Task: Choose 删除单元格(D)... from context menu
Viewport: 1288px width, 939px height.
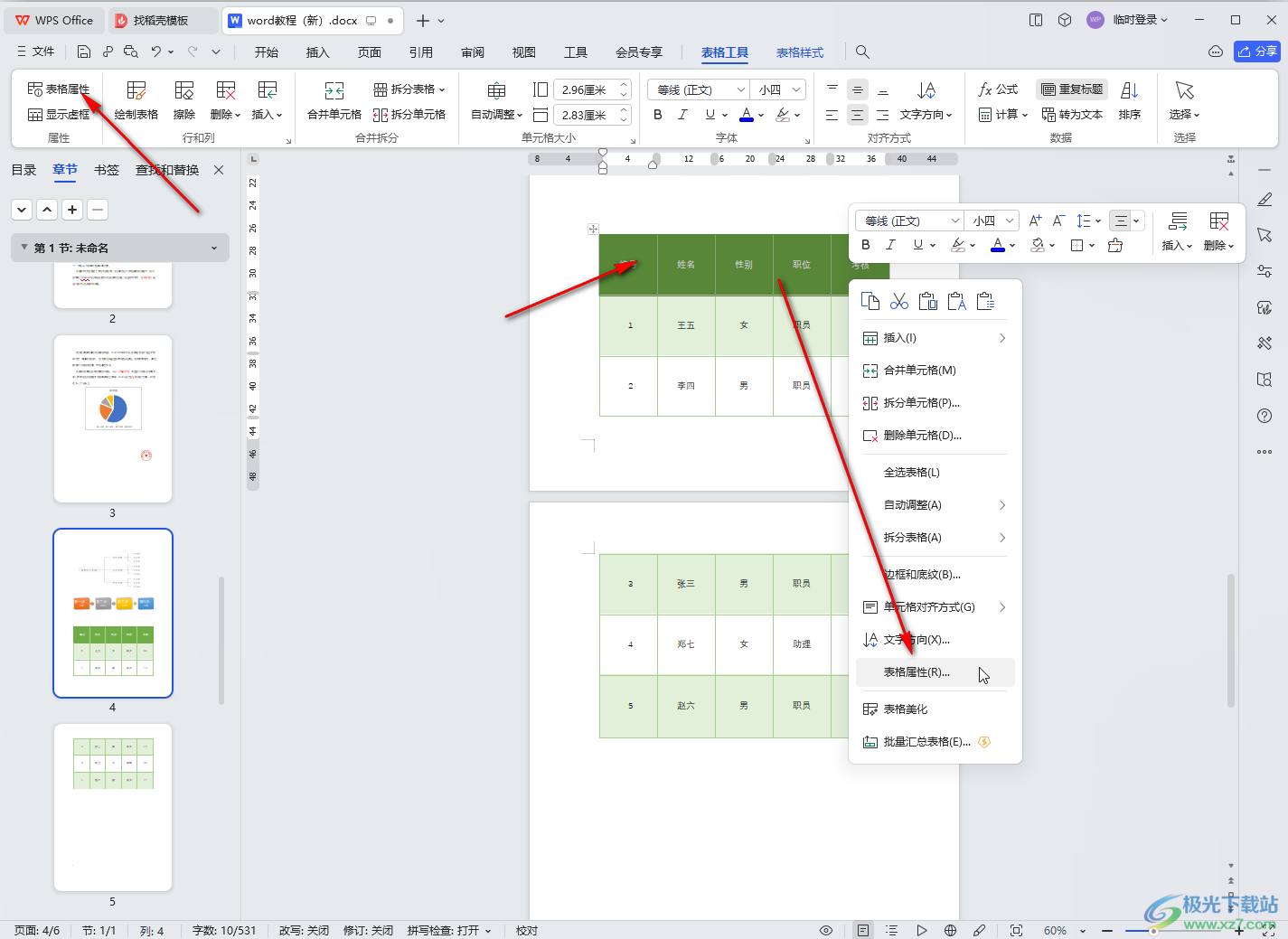Action: [x=935, y=436]
